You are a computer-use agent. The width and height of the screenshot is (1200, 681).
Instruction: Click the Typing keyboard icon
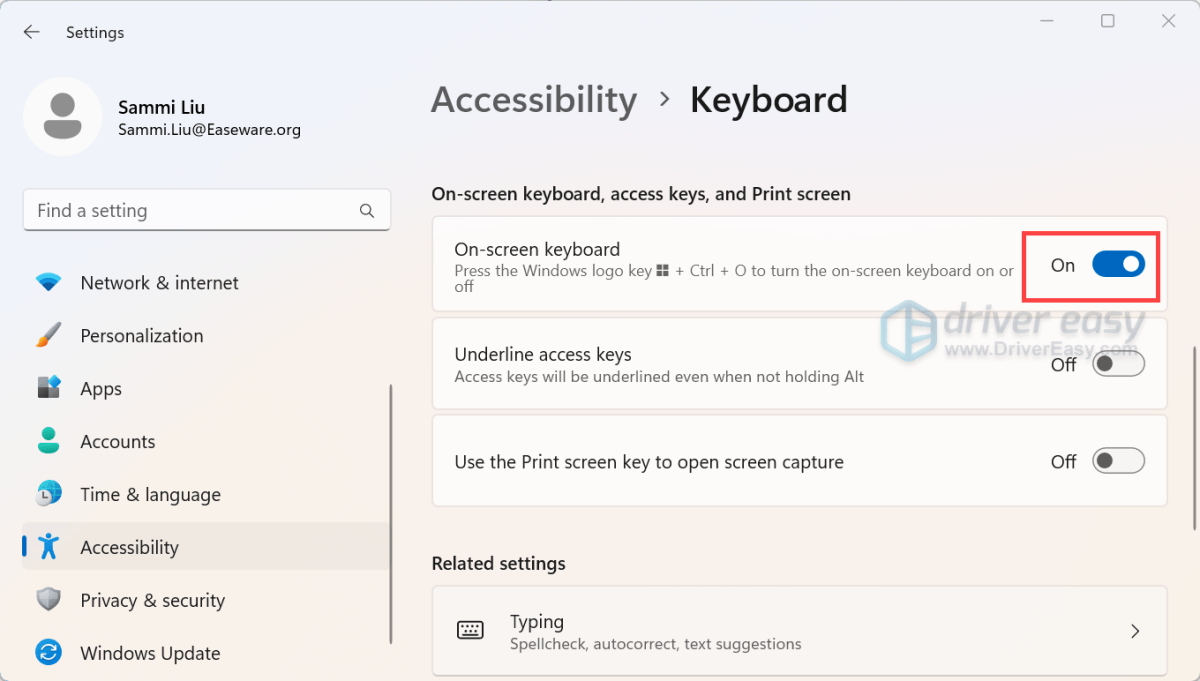pos(470,630)
